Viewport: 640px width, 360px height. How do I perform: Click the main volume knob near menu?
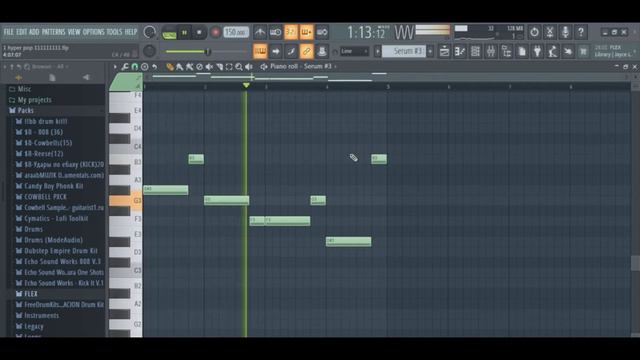[x=149, y=32]
